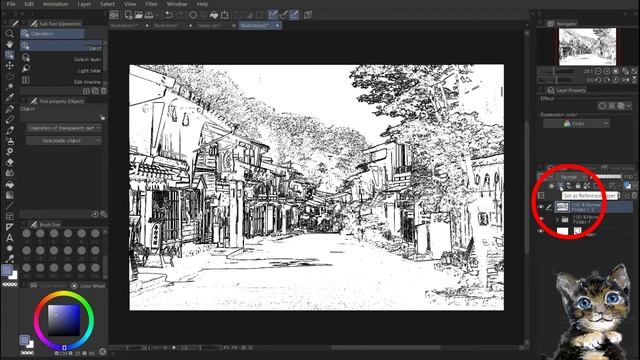Screen dimensions: 640x360
Task: Select the Fill bucket tool
Action: (9, 184)
